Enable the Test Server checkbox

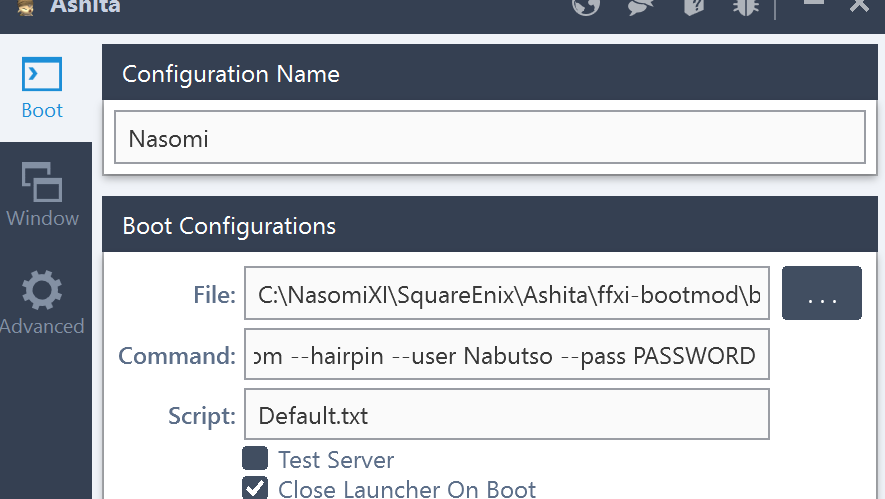click(x=255, y=458)
